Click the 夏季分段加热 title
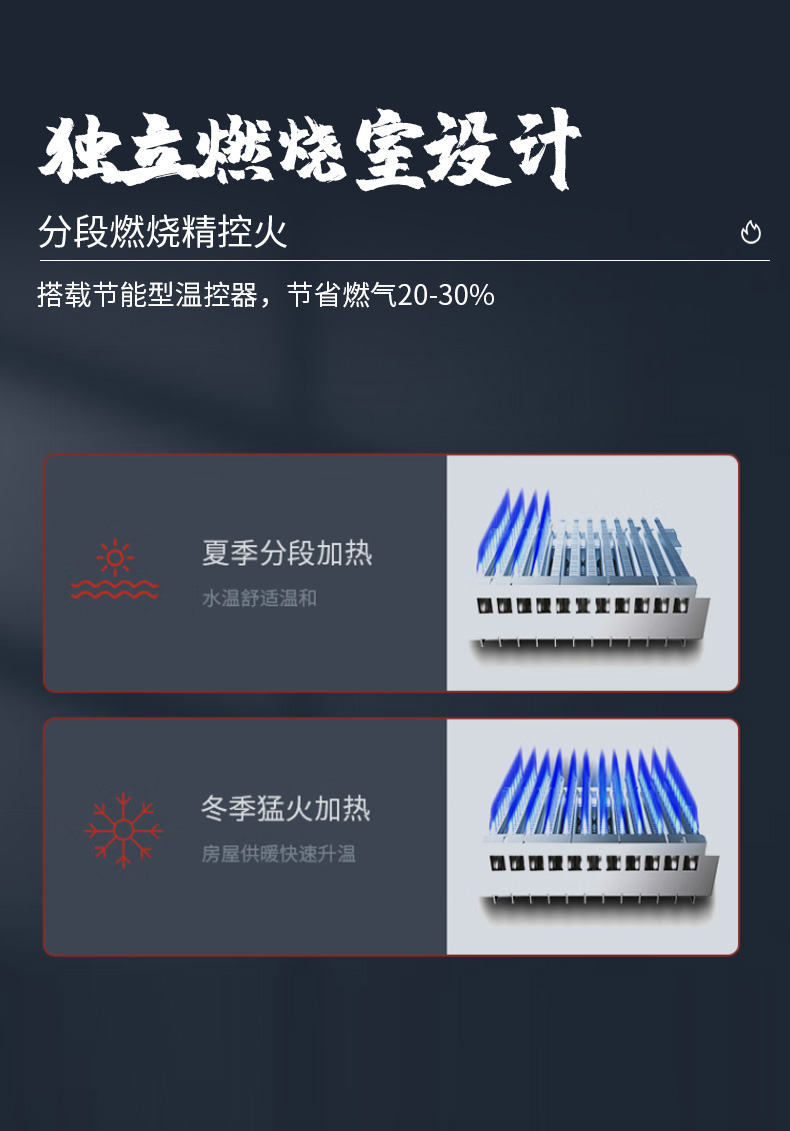This screenshot has width=790, height=1131. tap(287, 553)
